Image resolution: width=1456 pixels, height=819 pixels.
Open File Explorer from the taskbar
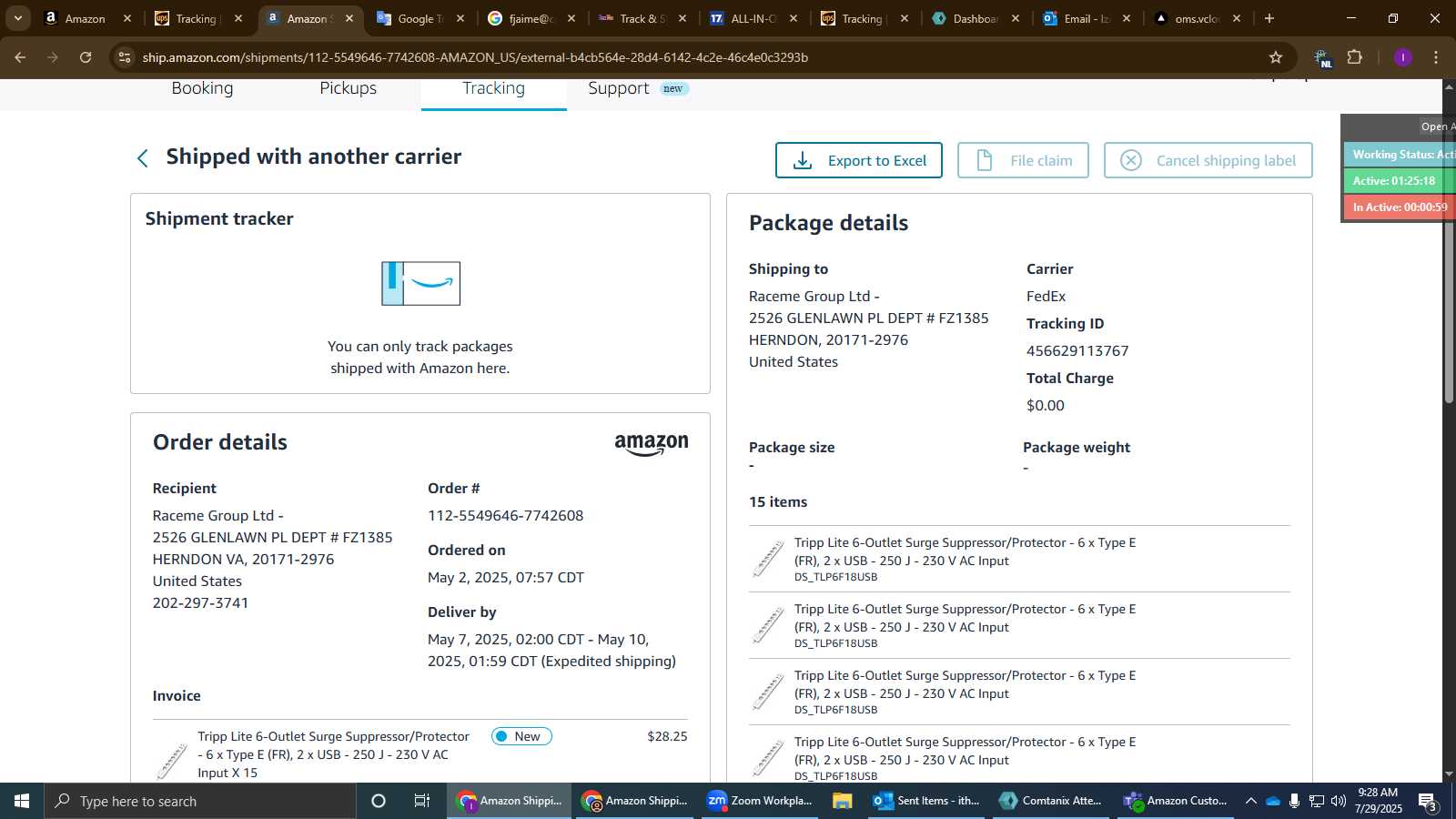tap(842, 801)
